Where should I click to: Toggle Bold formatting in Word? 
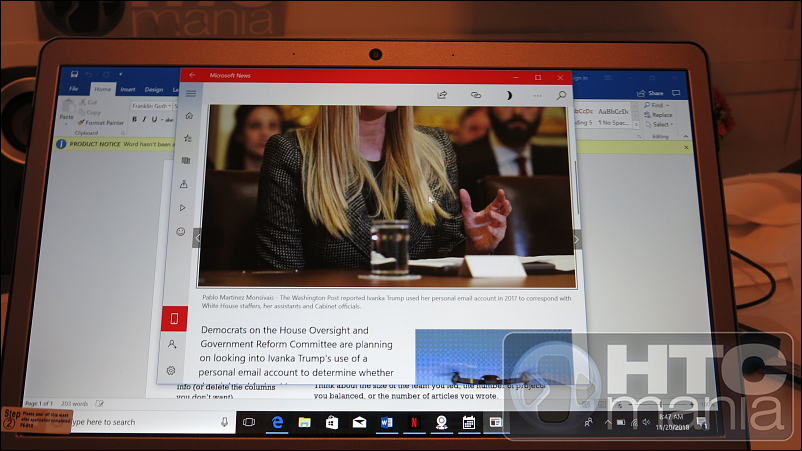134,119
